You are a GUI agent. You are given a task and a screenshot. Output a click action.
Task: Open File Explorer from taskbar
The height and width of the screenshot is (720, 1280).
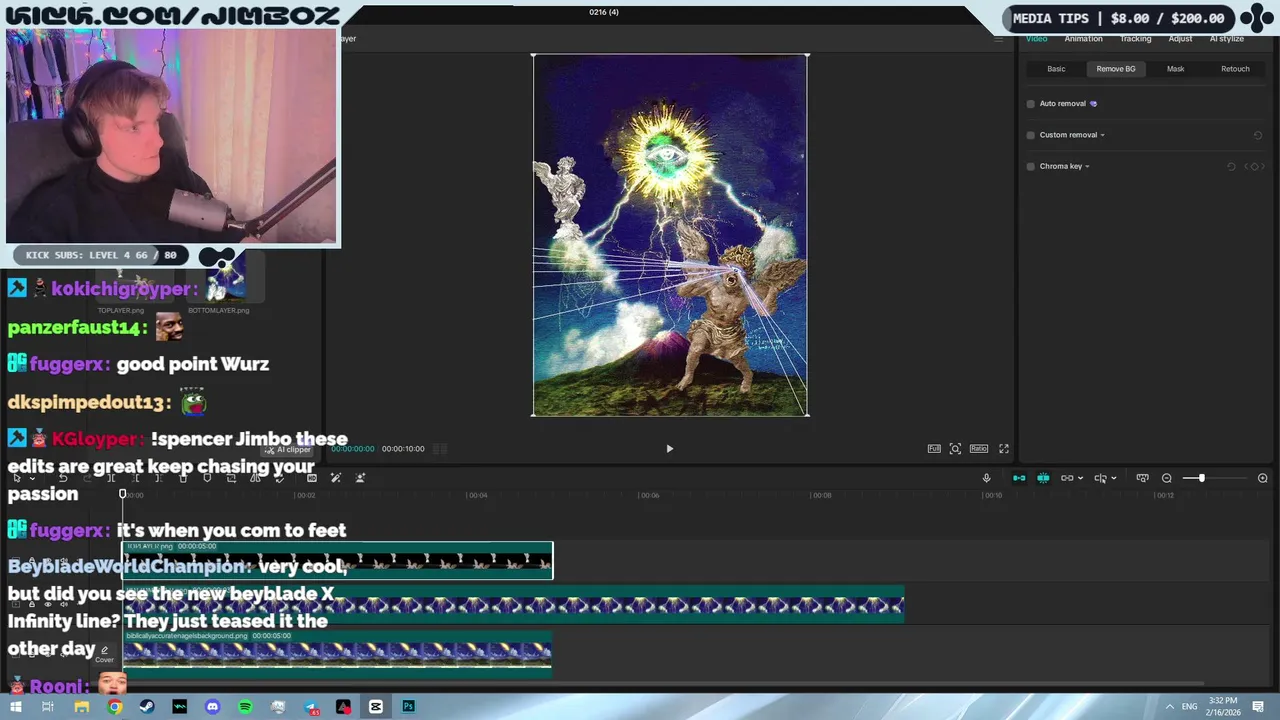coord(81,707)
